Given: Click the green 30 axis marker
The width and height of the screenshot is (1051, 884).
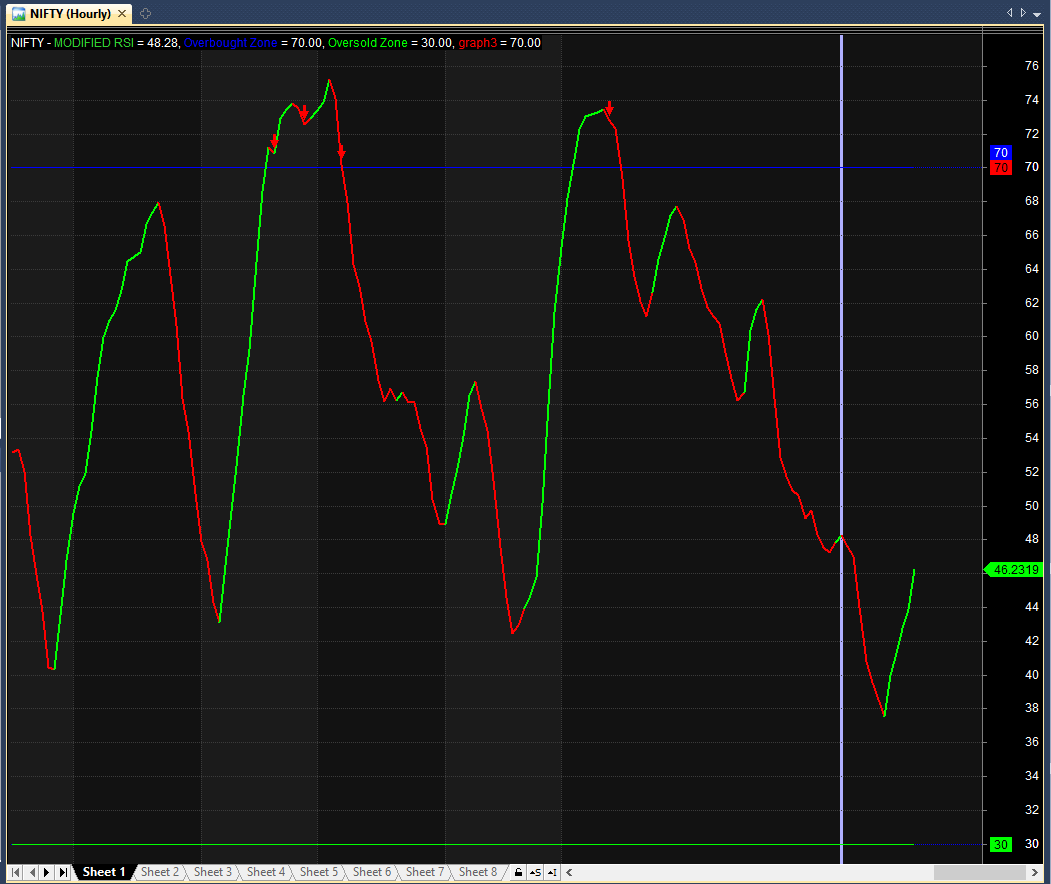Looking at the screenshot, I should (1001, 844).
